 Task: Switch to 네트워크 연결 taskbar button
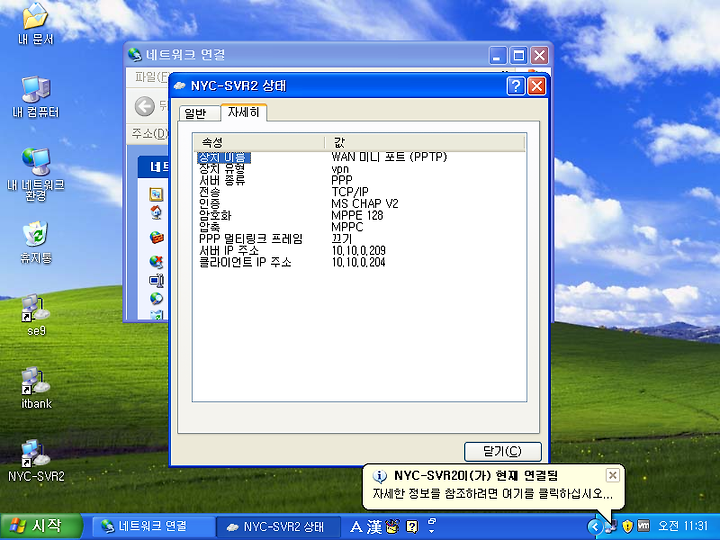click(153, 526)
